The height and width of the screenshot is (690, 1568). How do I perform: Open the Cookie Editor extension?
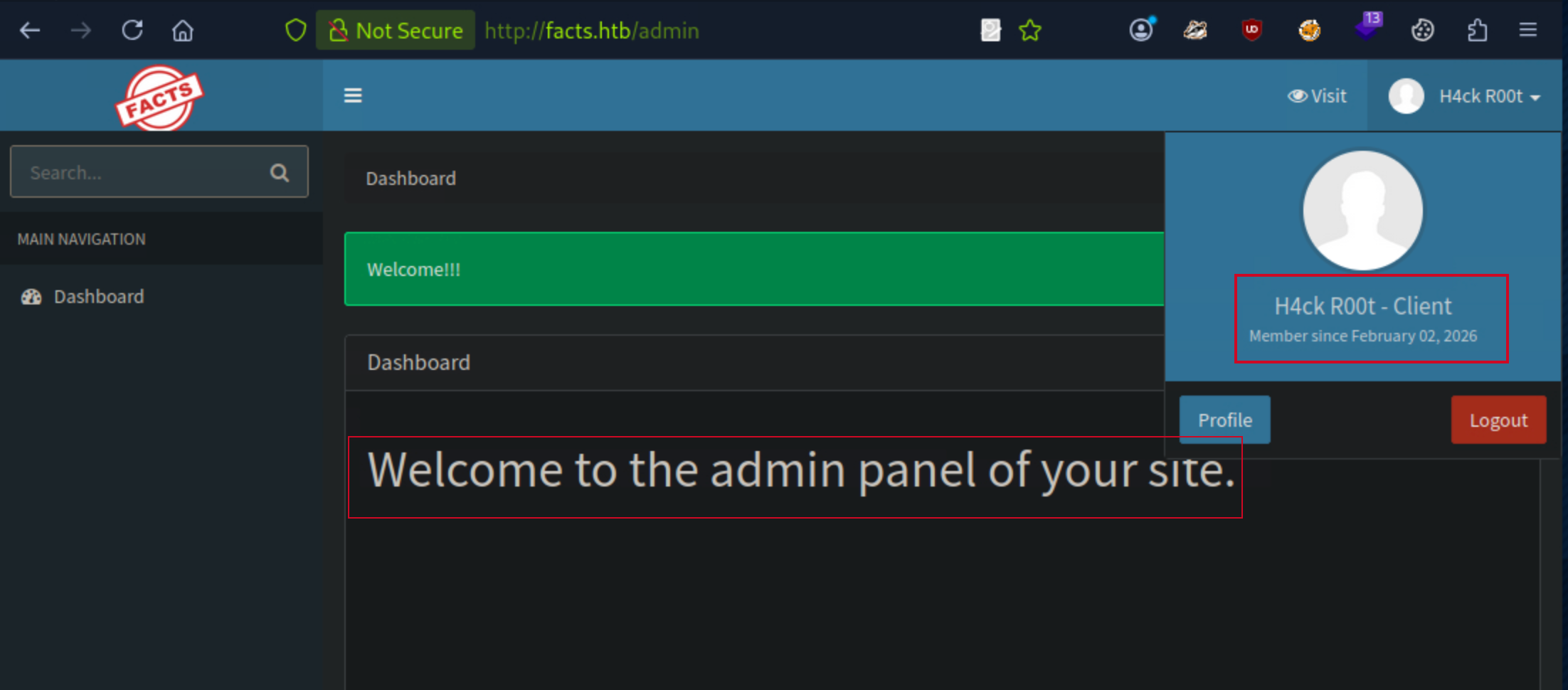pos(1423,30)
